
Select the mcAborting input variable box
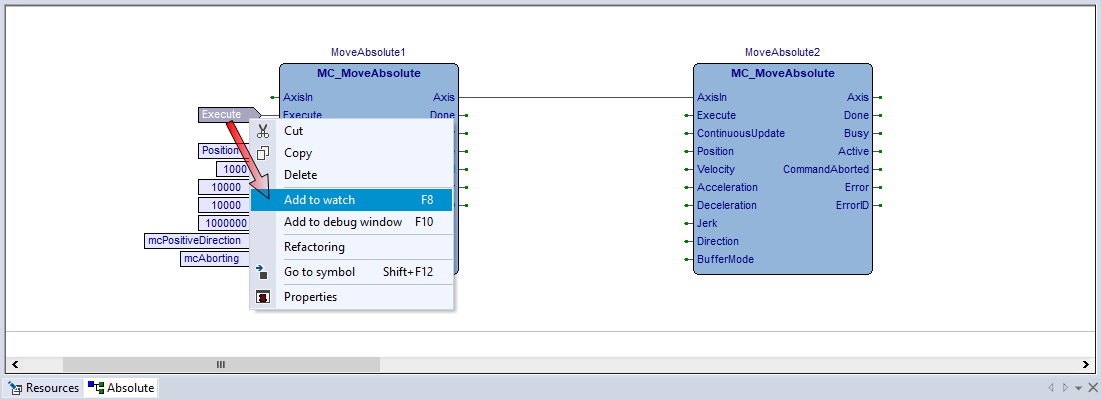213,259
